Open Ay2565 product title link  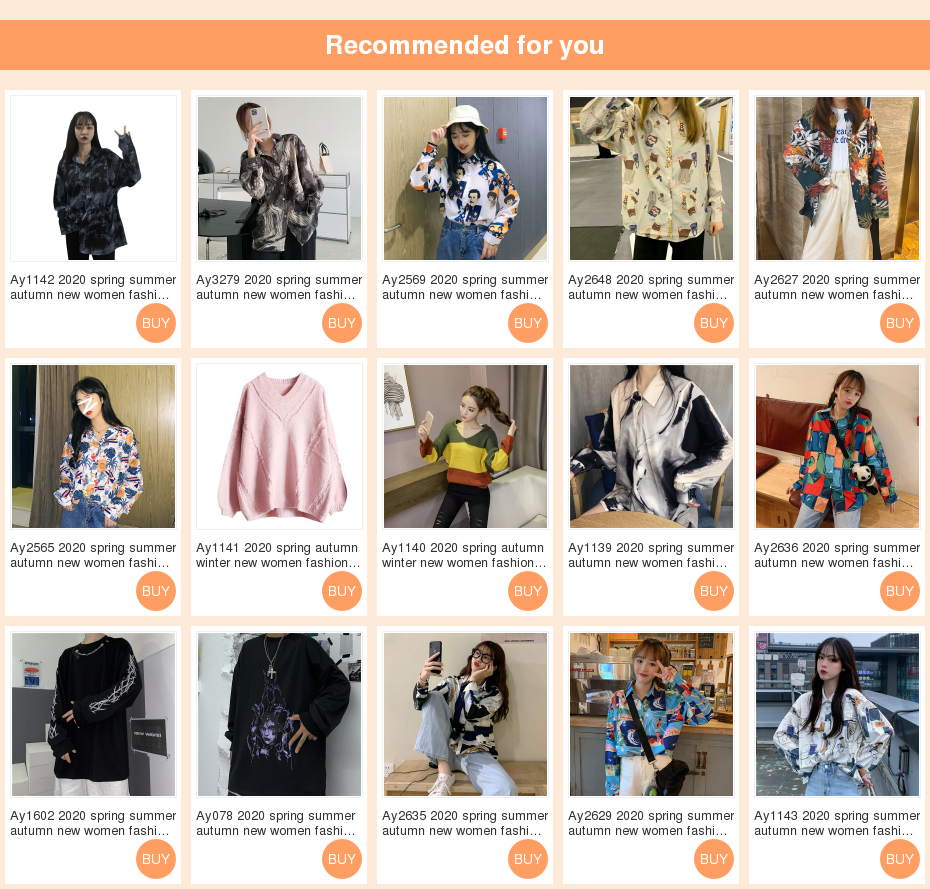(x=93, y=555)
